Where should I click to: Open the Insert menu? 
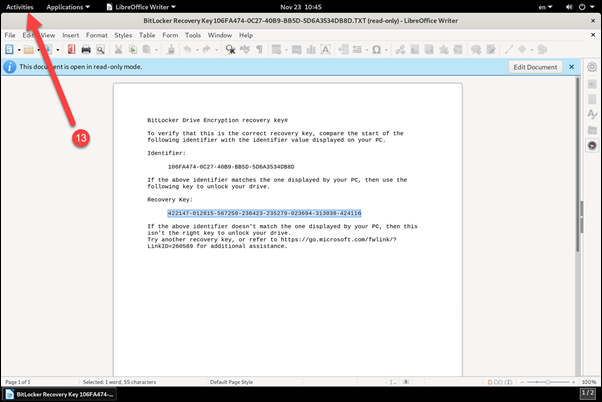point(71,35)
